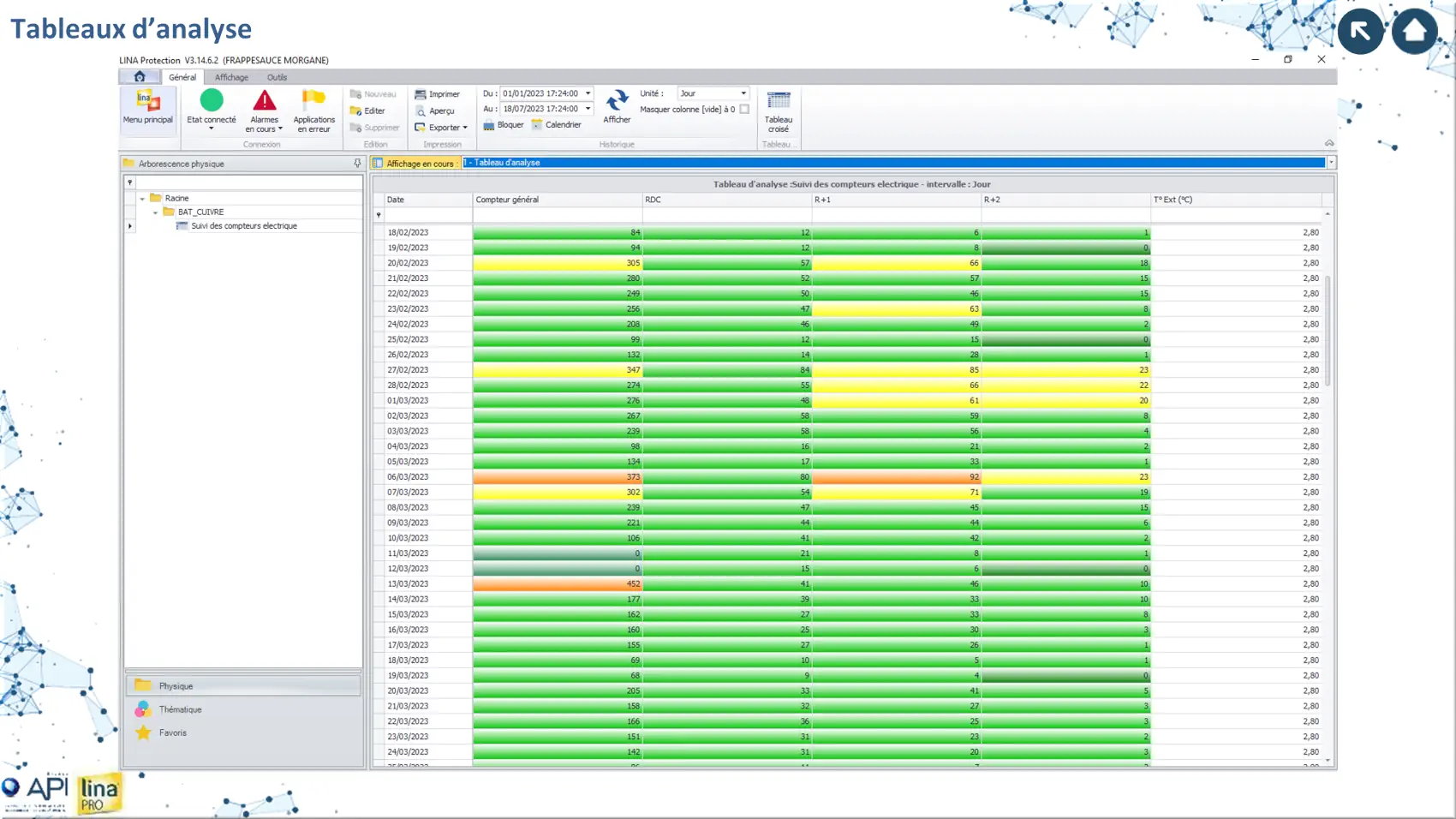Toggle Masquer colonne vide checkbox
The image size is (1456, 819).
click(x=744, y=110)
